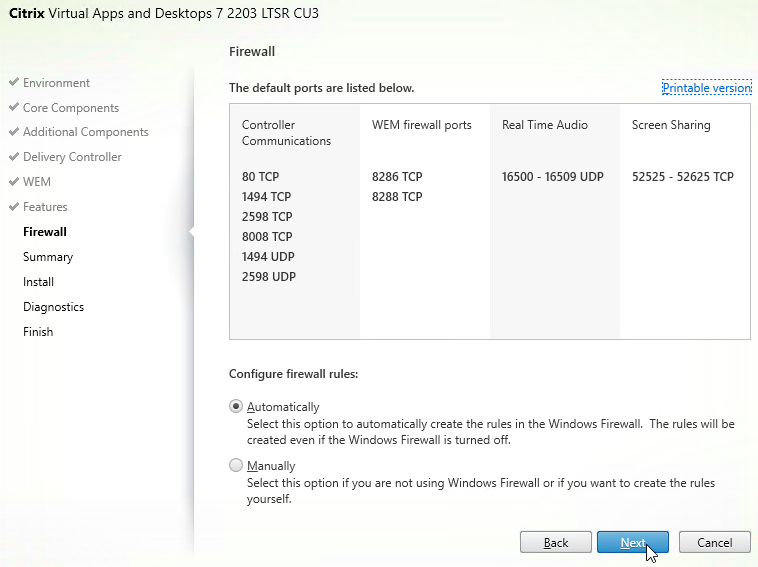
Task: Open the Diagnostics step
Action: 54,307
